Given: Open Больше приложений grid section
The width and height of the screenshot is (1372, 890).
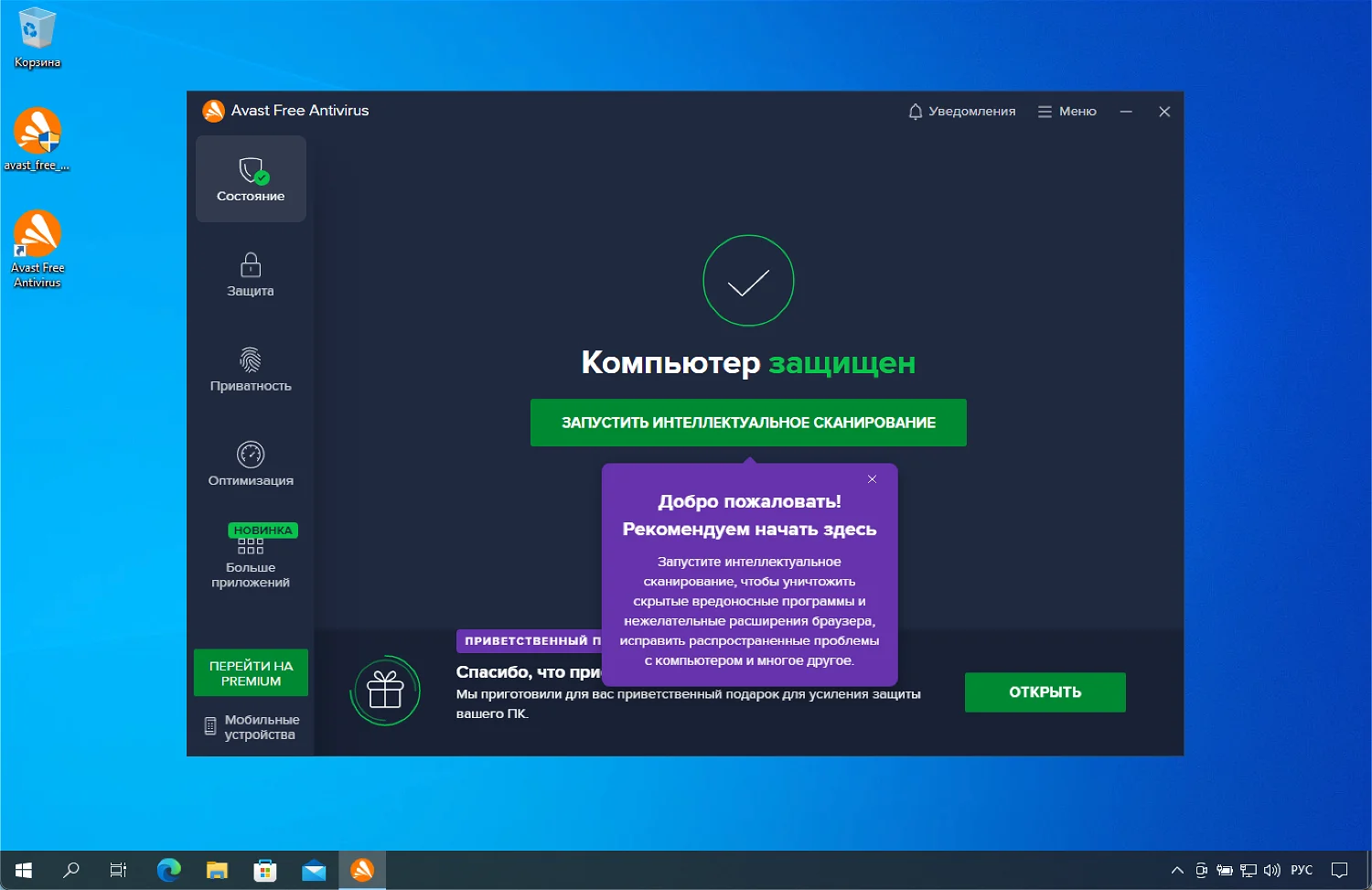Looking at the screenshot, I should pos(250,560).
